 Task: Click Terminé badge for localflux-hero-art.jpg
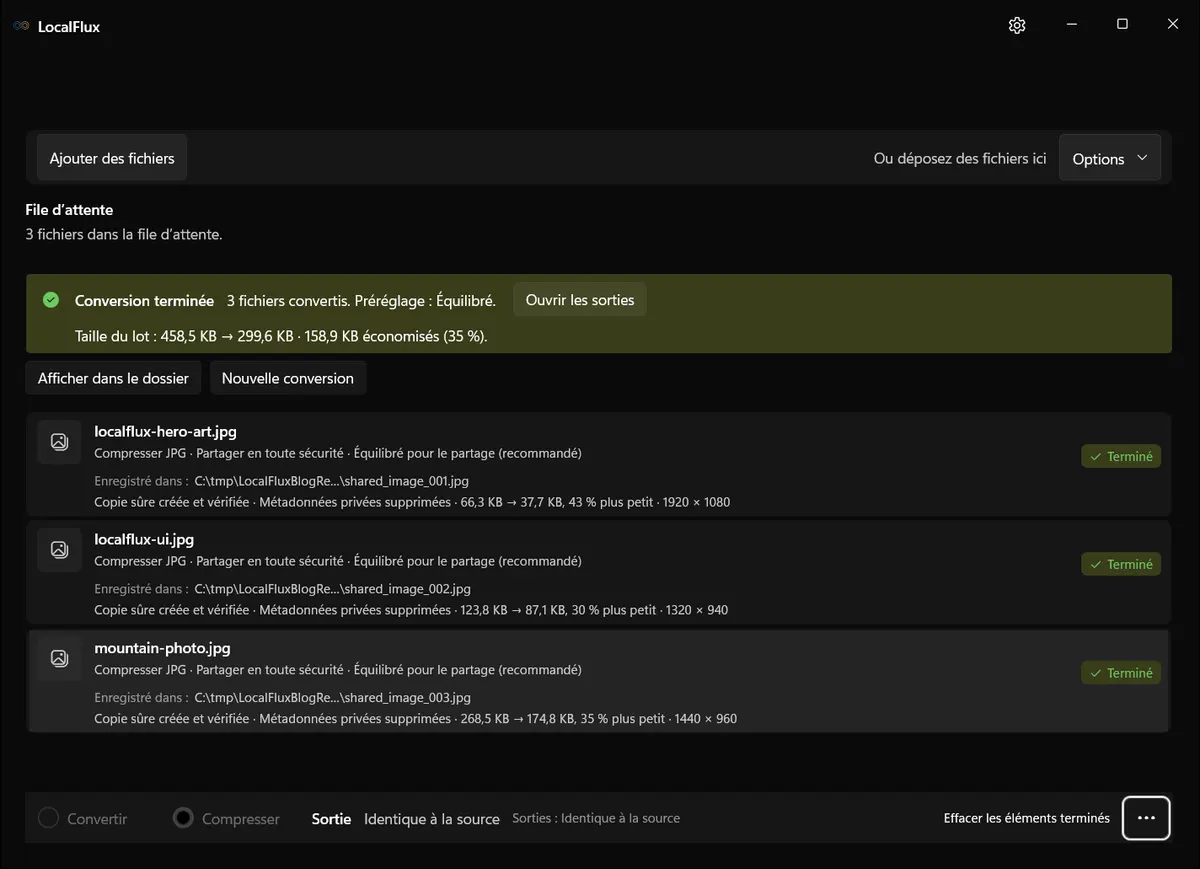[1121, 456]
